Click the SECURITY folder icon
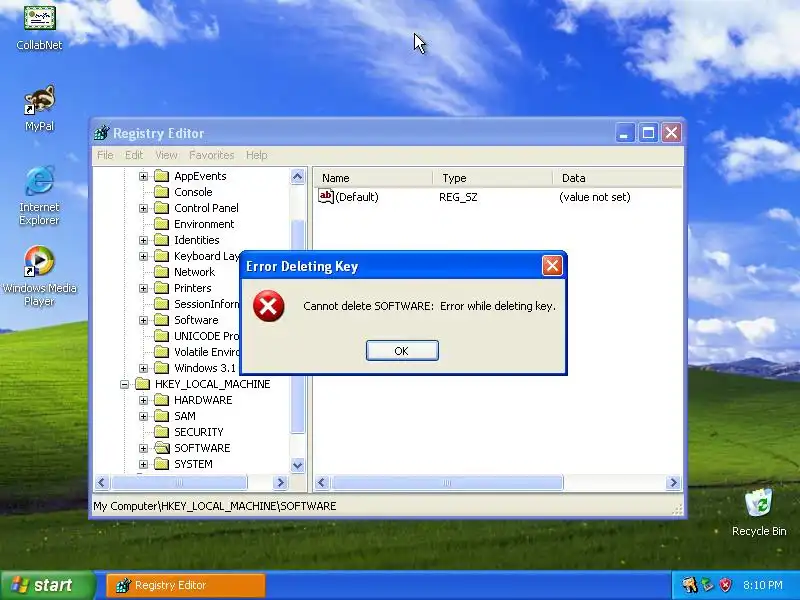 [162, 432]
